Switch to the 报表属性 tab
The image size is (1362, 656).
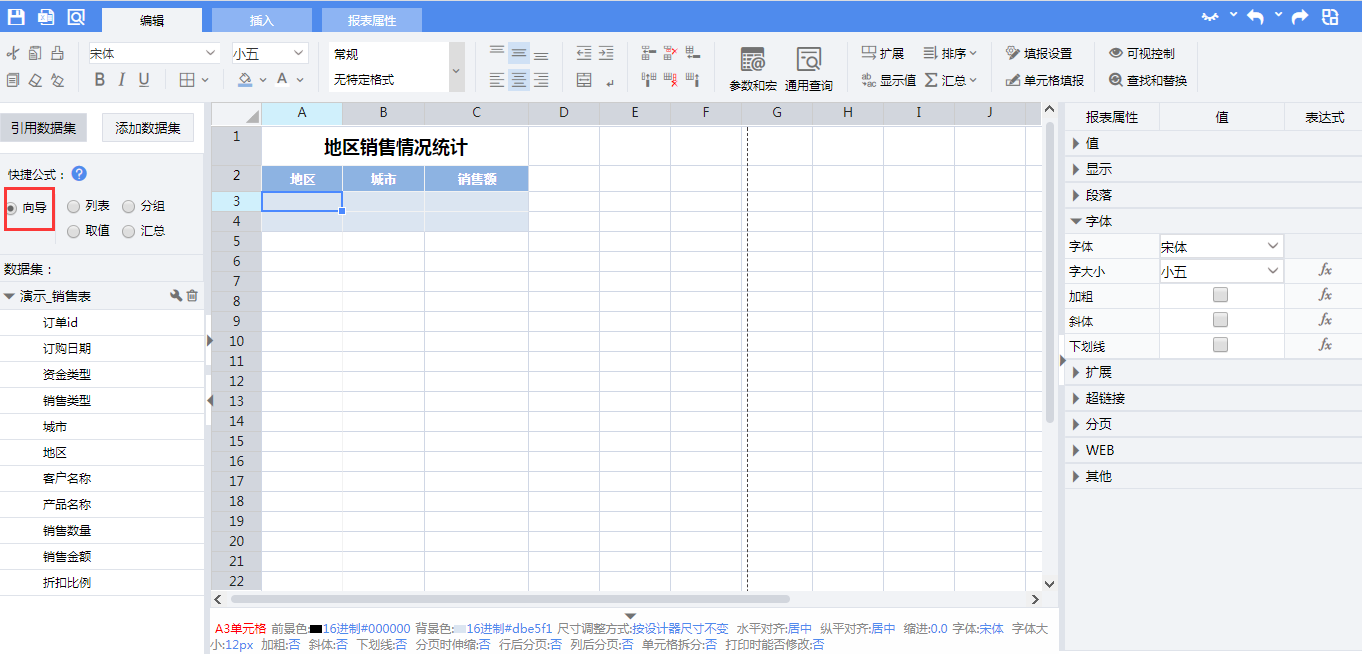371,20
